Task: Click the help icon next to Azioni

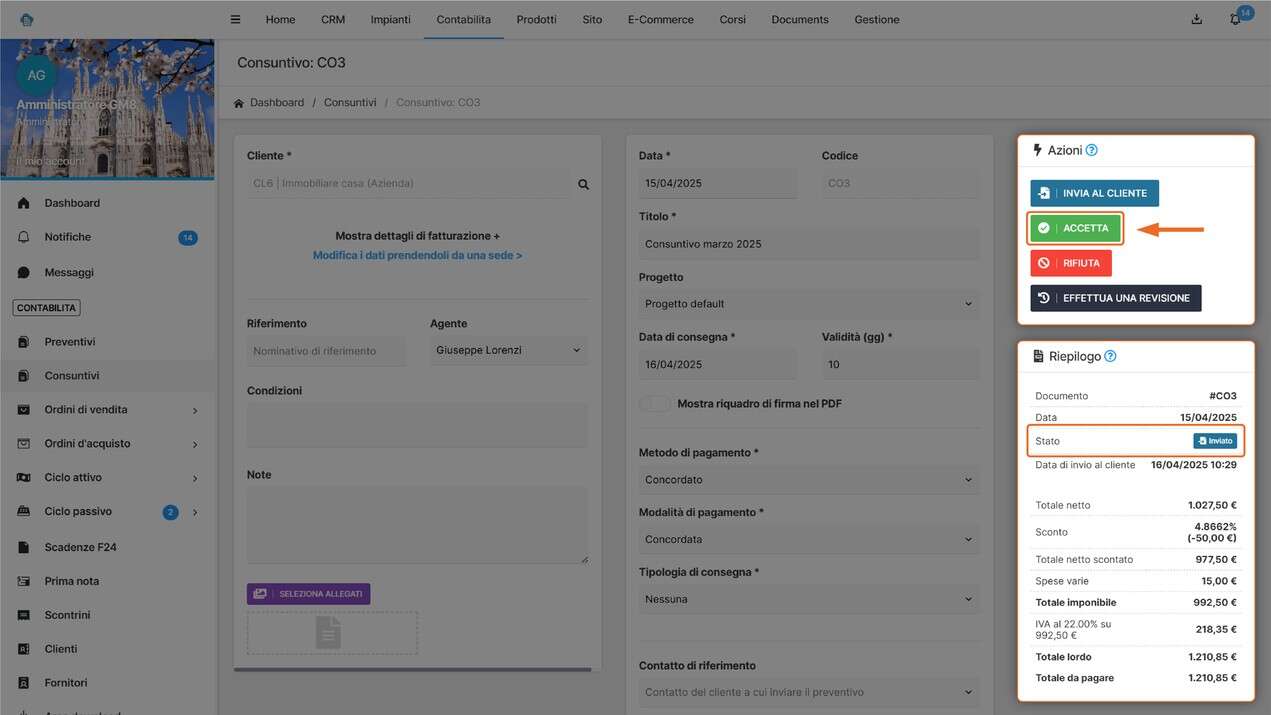Action: click(x=1091, y=150)
